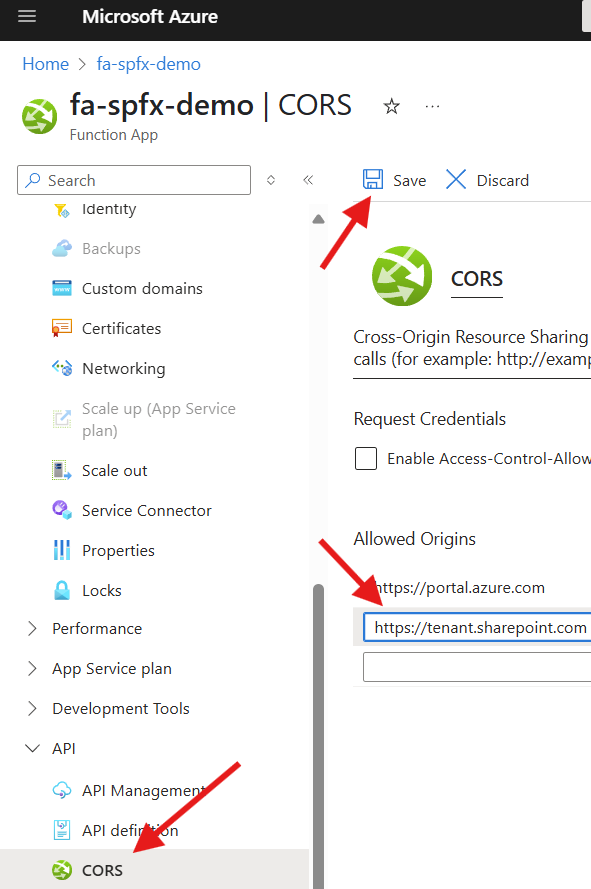Click the Discard X icon
591x889 pixels.
456,179
